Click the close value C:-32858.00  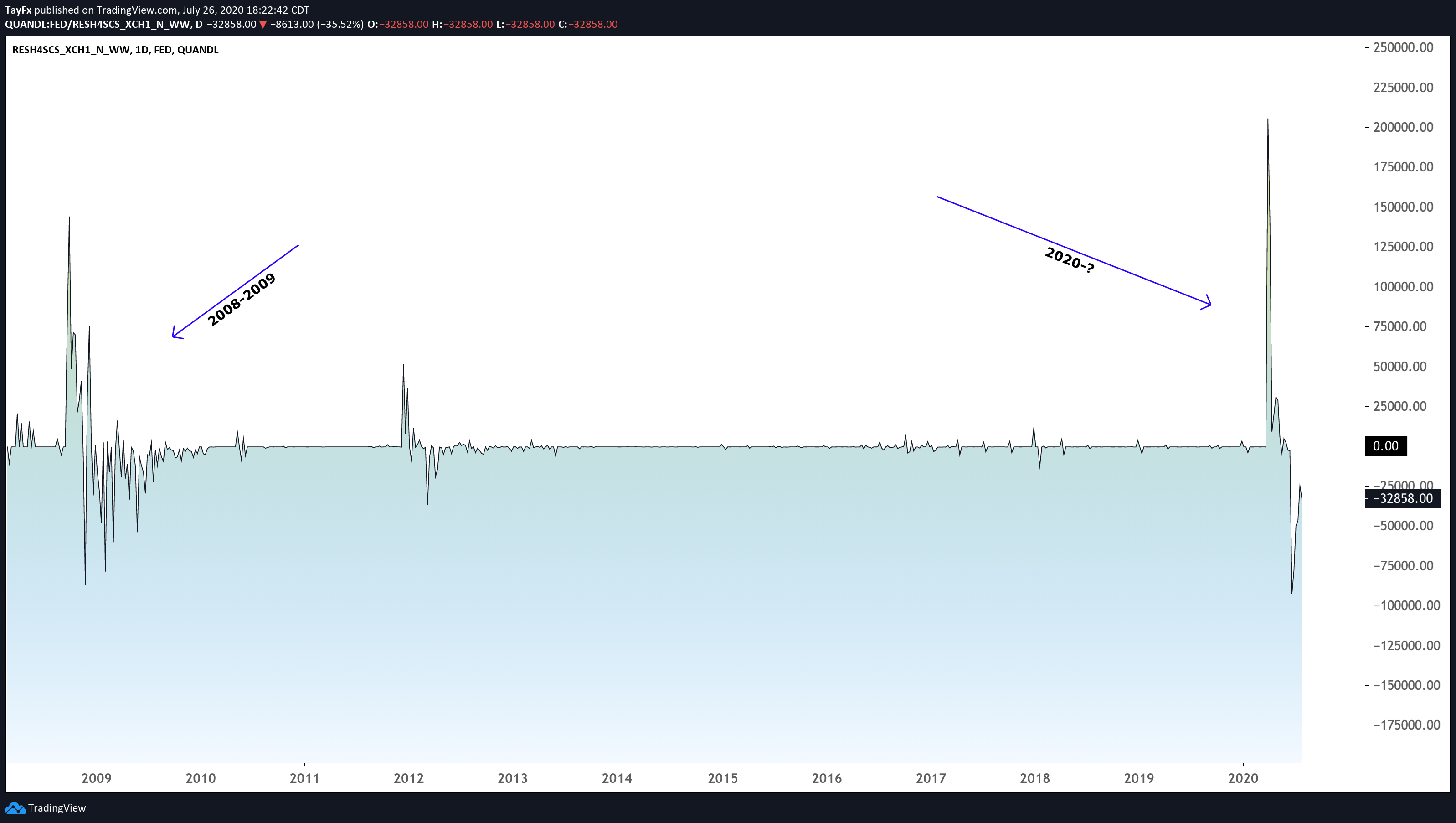[588, 24]
